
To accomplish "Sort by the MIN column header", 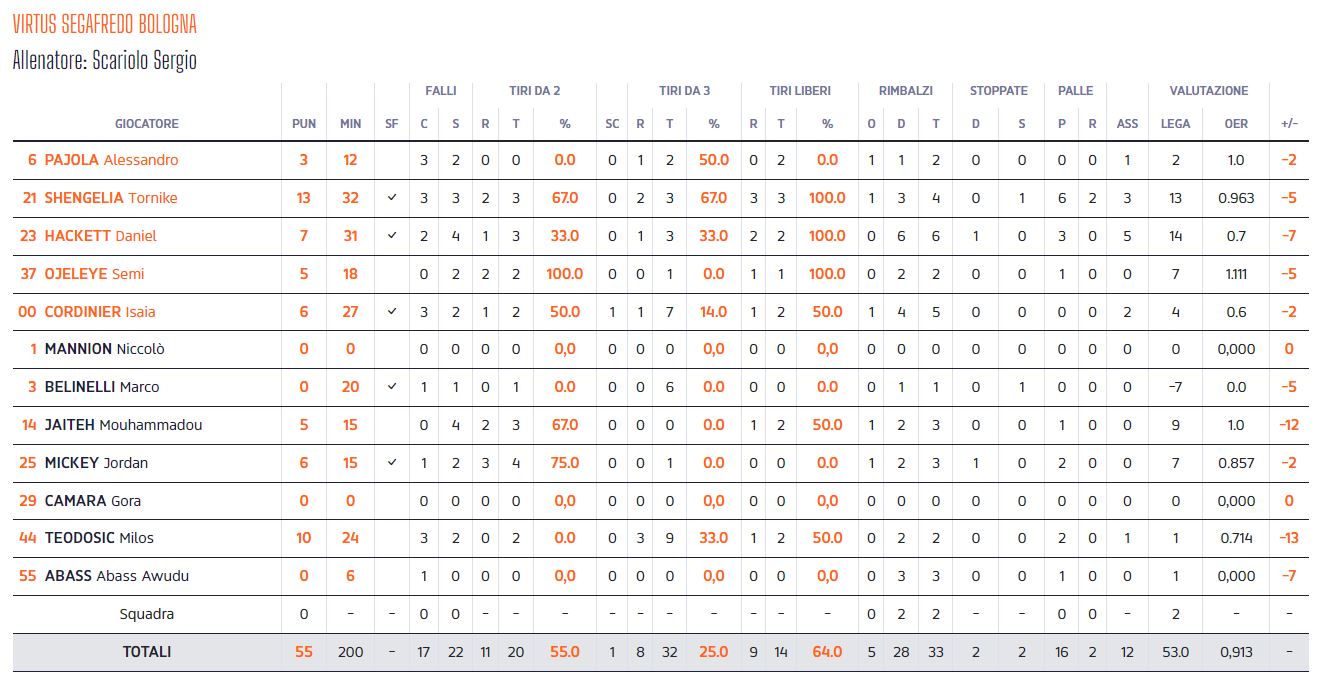I will (x=350, y=124).
